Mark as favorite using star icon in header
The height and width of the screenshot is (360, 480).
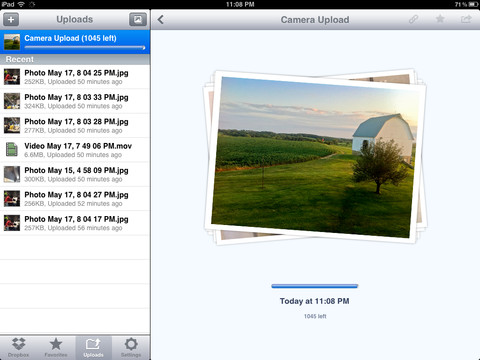coord(440,19)
